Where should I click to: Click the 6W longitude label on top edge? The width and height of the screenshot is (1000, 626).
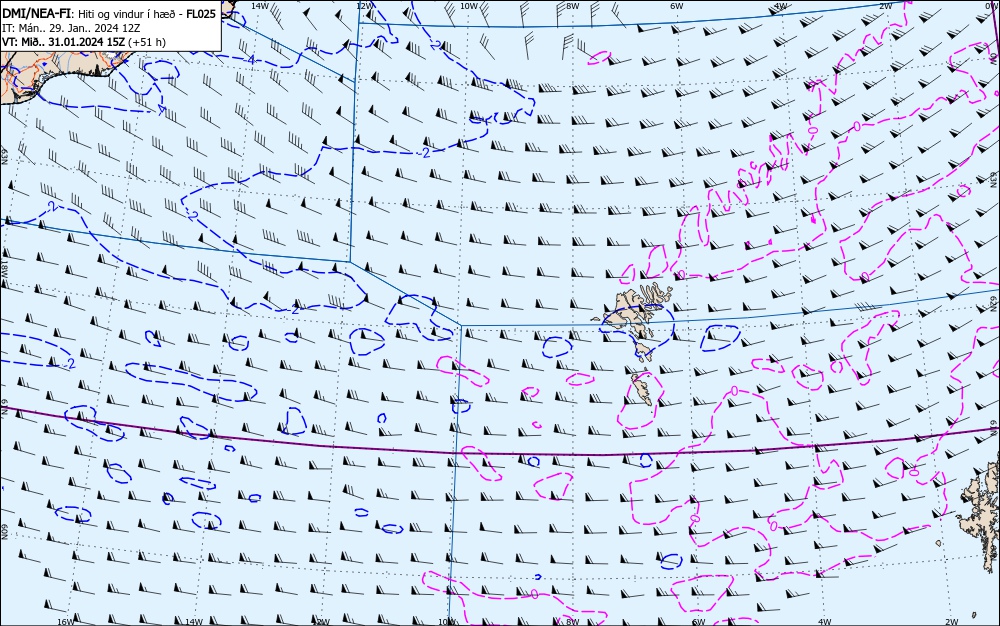point(677,6)
